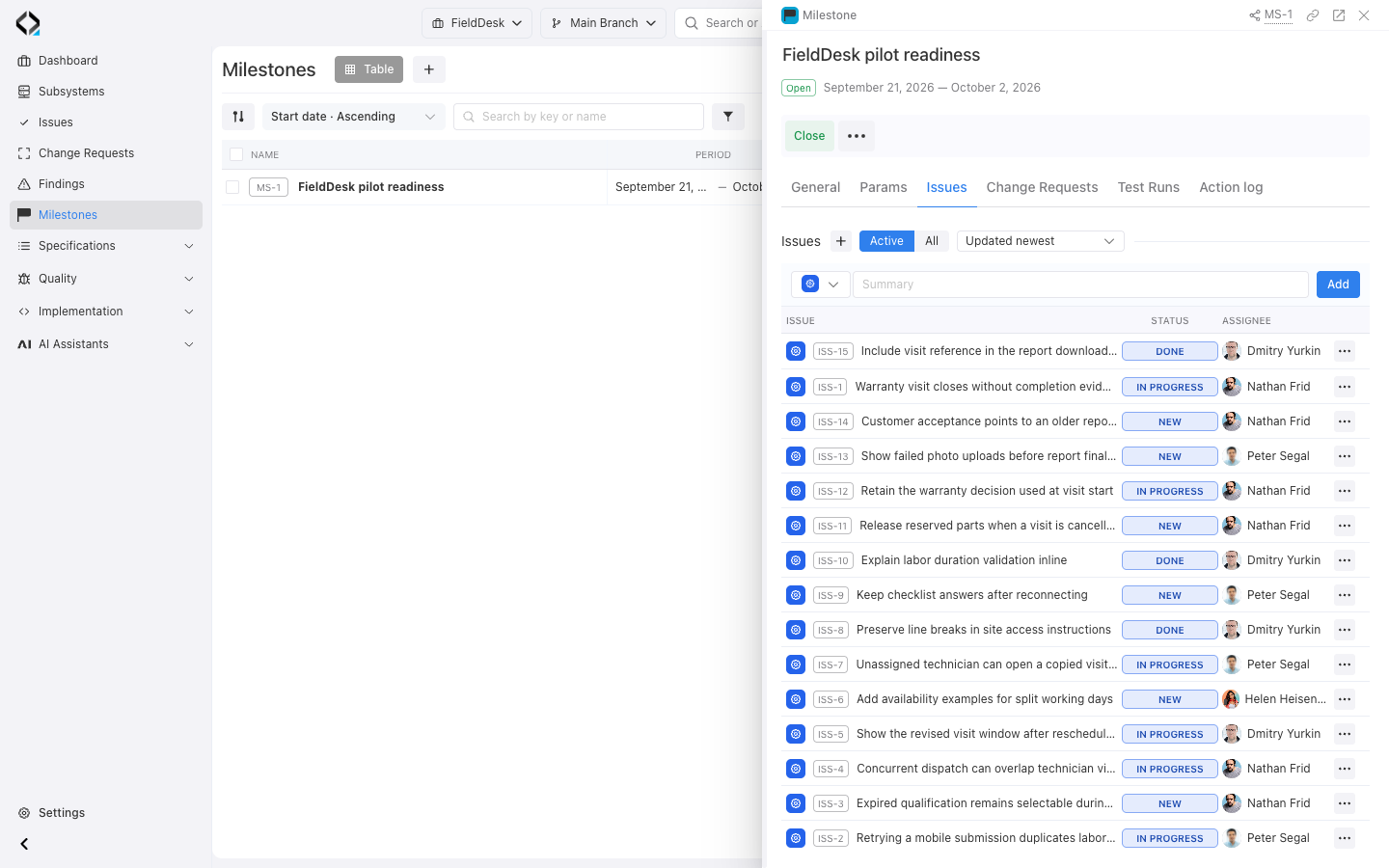Switch to the General tab
The image size is (1389, 868).
tap(816, 187)
